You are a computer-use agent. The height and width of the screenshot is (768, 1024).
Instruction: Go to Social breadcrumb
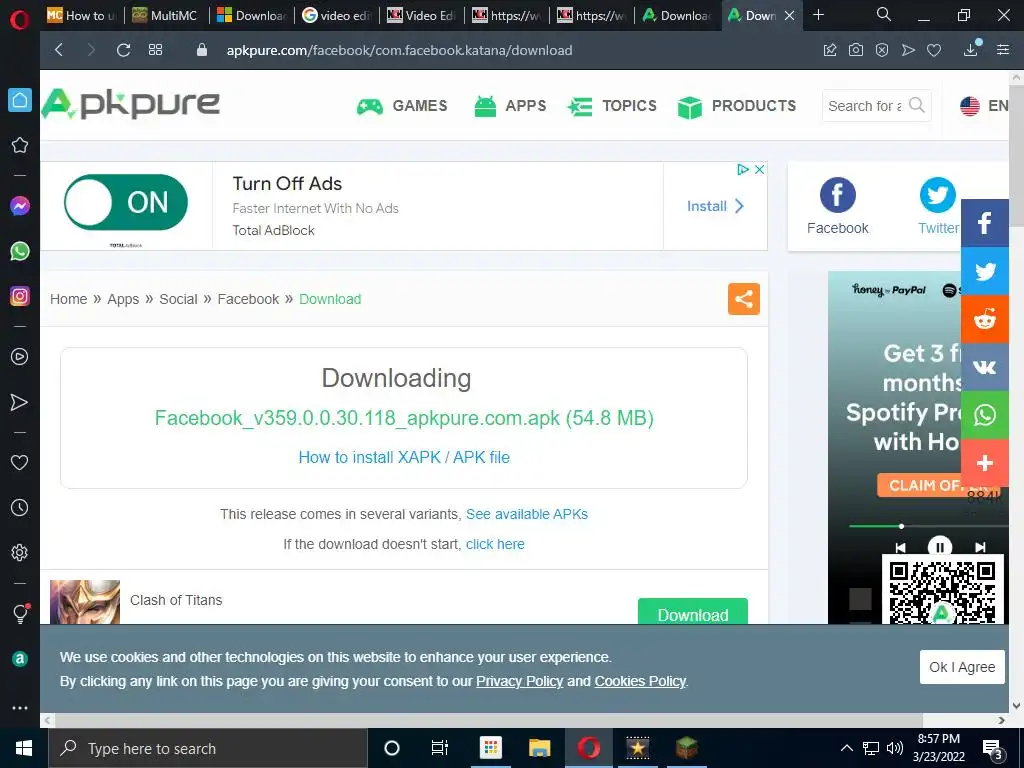(178, 299)
